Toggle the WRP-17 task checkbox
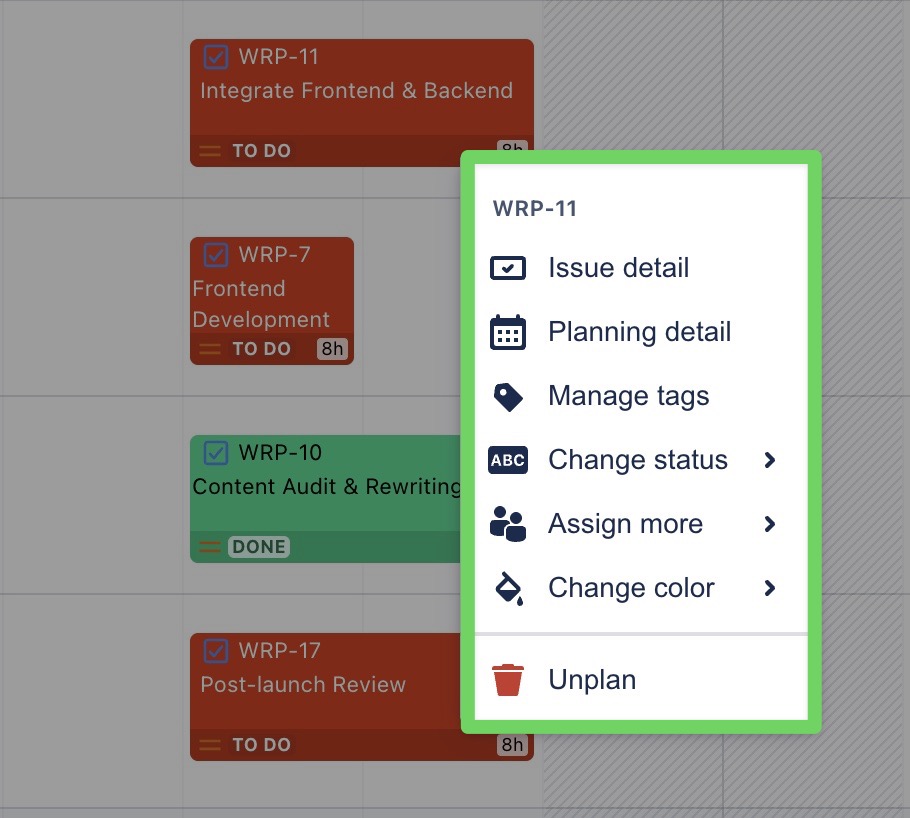 tap(216, 651)
